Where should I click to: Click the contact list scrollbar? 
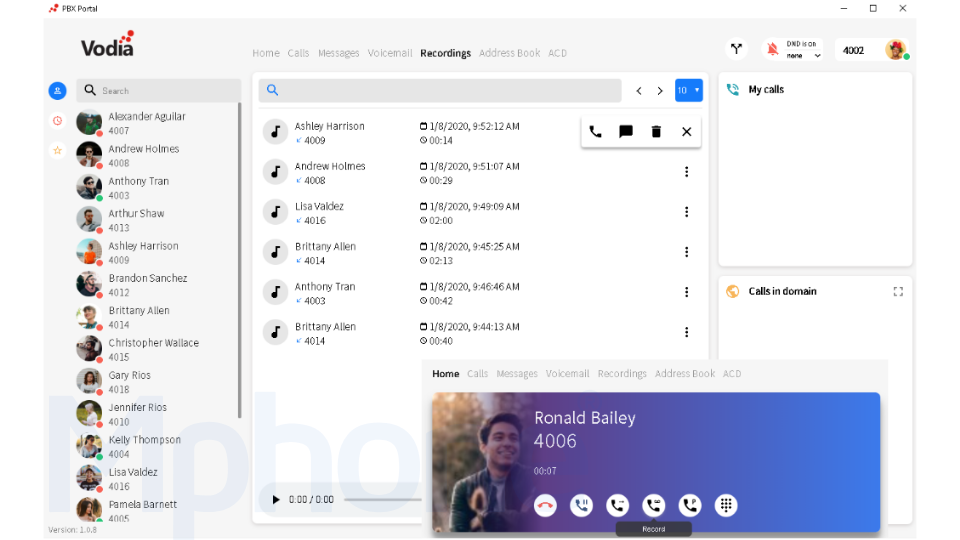[x=239, y=261]
